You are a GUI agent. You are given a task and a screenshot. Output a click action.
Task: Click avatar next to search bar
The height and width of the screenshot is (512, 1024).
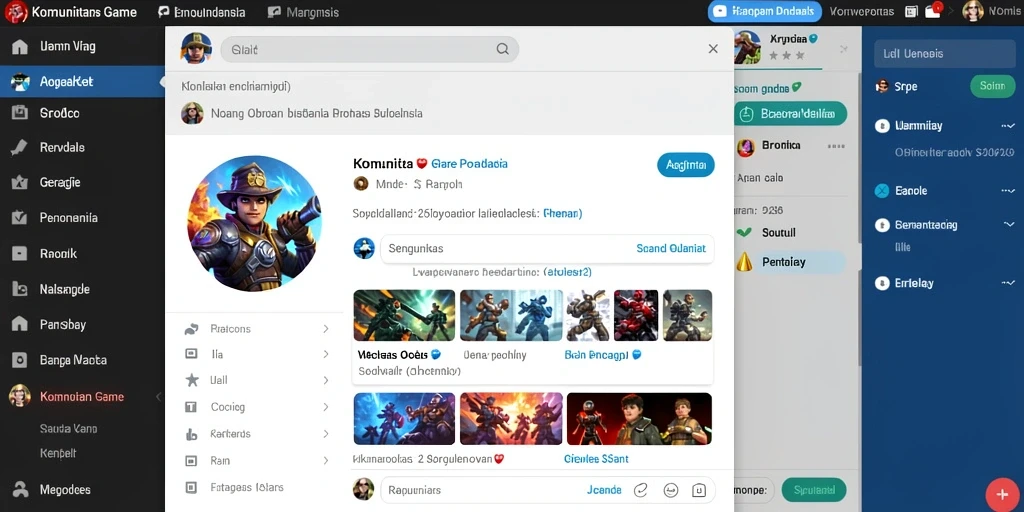(x=196, y=48)
